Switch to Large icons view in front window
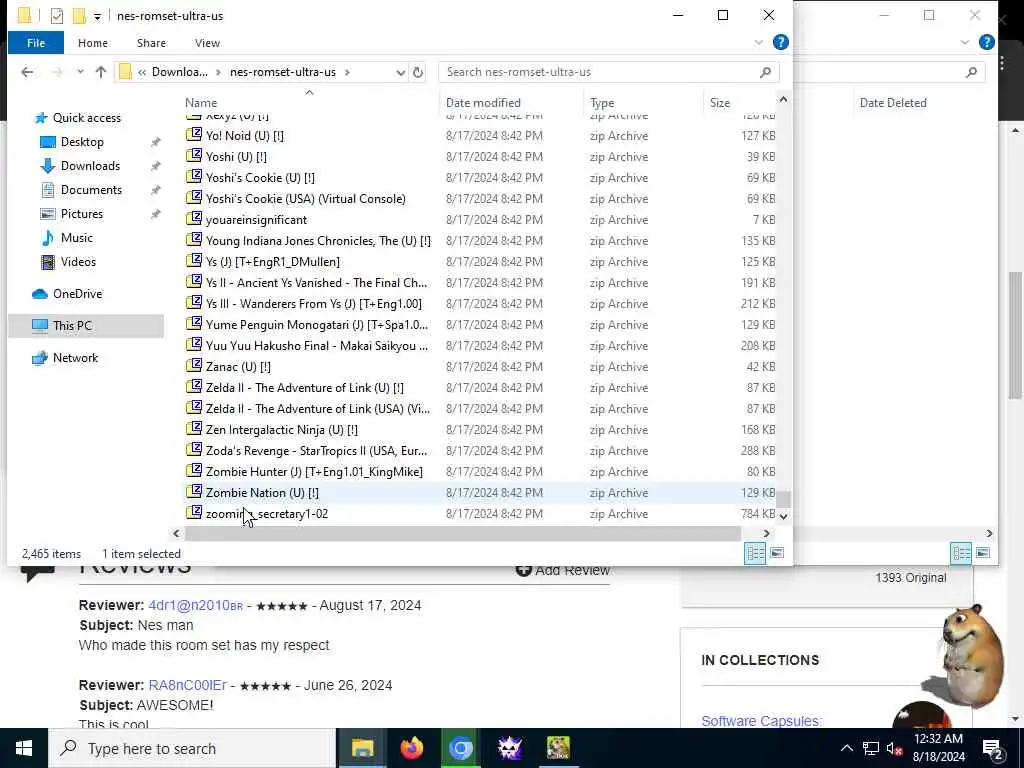This screenshot has height=768, width=1024. click(776, 554)
